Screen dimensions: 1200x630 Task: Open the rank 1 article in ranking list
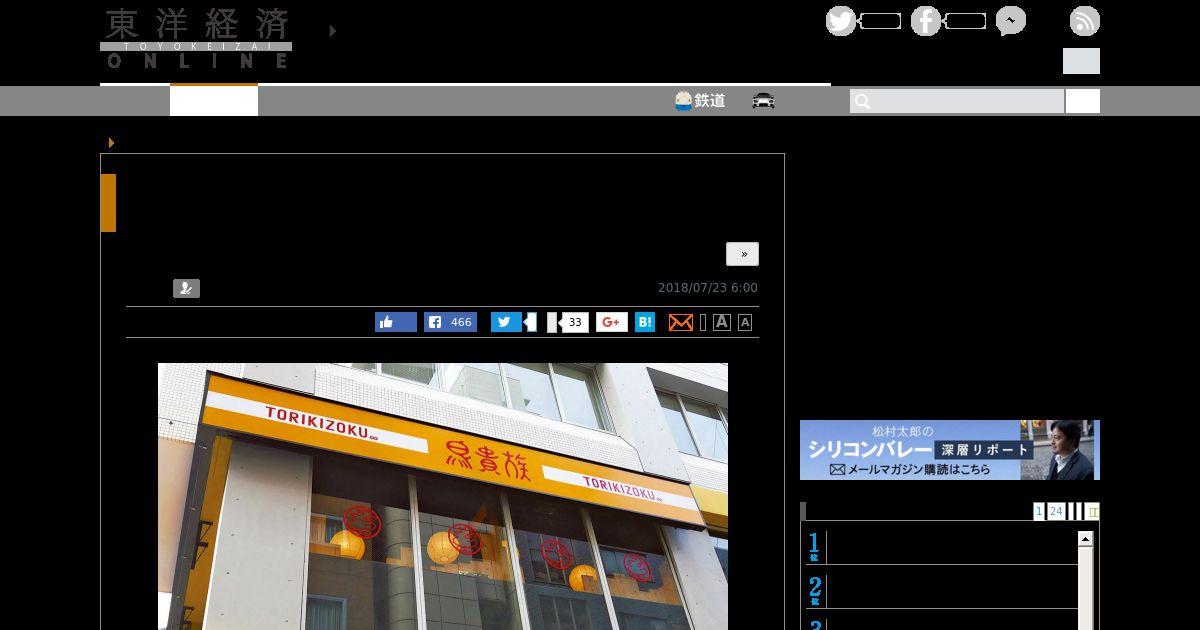pyautogui.click(x=941, y=548)
